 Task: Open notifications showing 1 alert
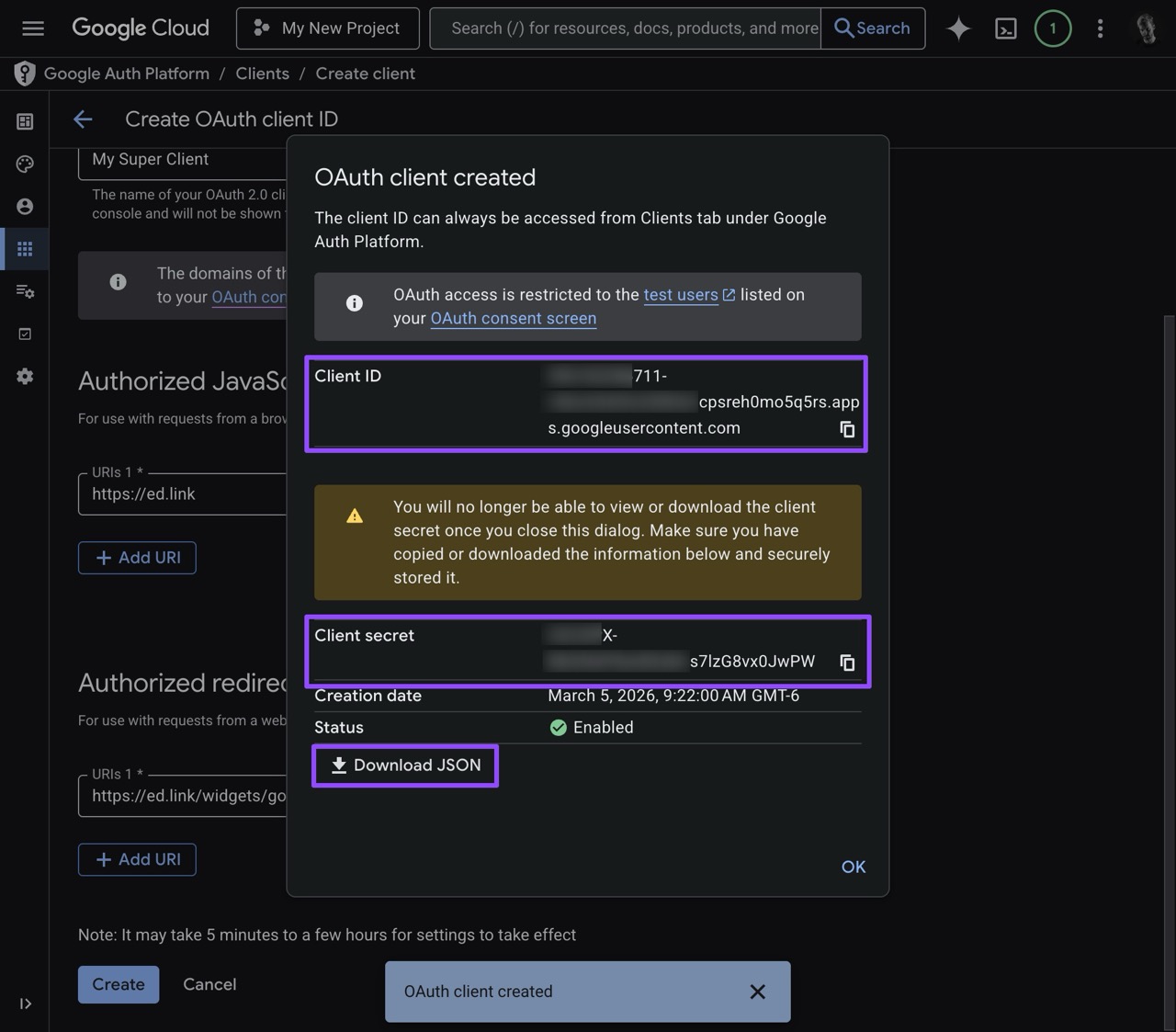pos(1053,28)
